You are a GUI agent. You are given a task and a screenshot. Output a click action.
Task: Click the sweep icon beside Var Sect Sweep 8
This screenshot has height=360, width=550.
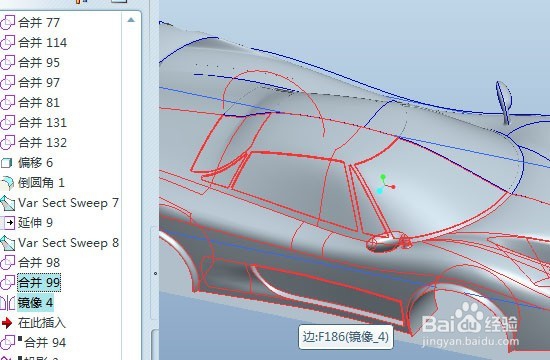tap(7, 243)
